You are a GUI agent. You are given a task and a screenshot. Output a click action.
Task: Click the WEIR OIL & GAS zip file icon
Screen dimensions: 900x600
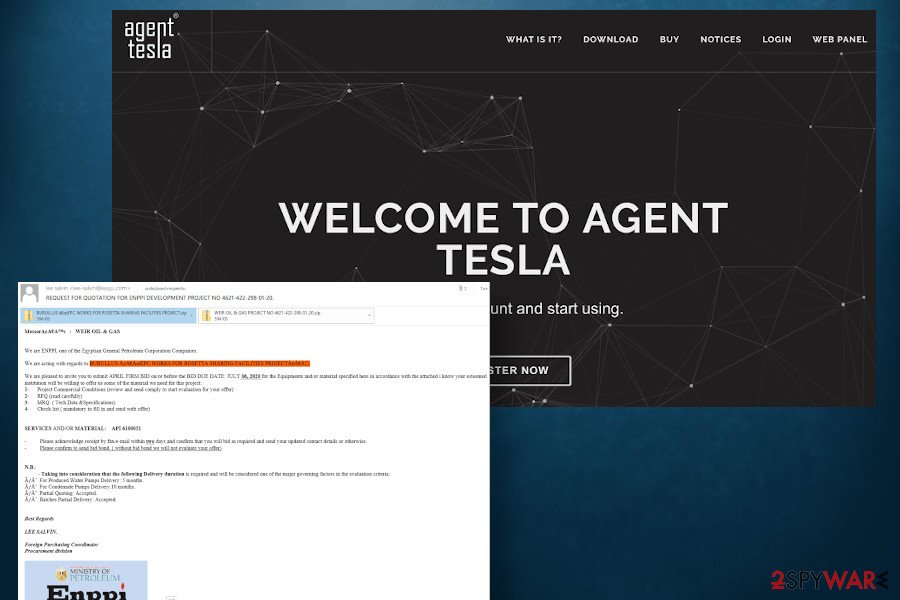point(206,316)
